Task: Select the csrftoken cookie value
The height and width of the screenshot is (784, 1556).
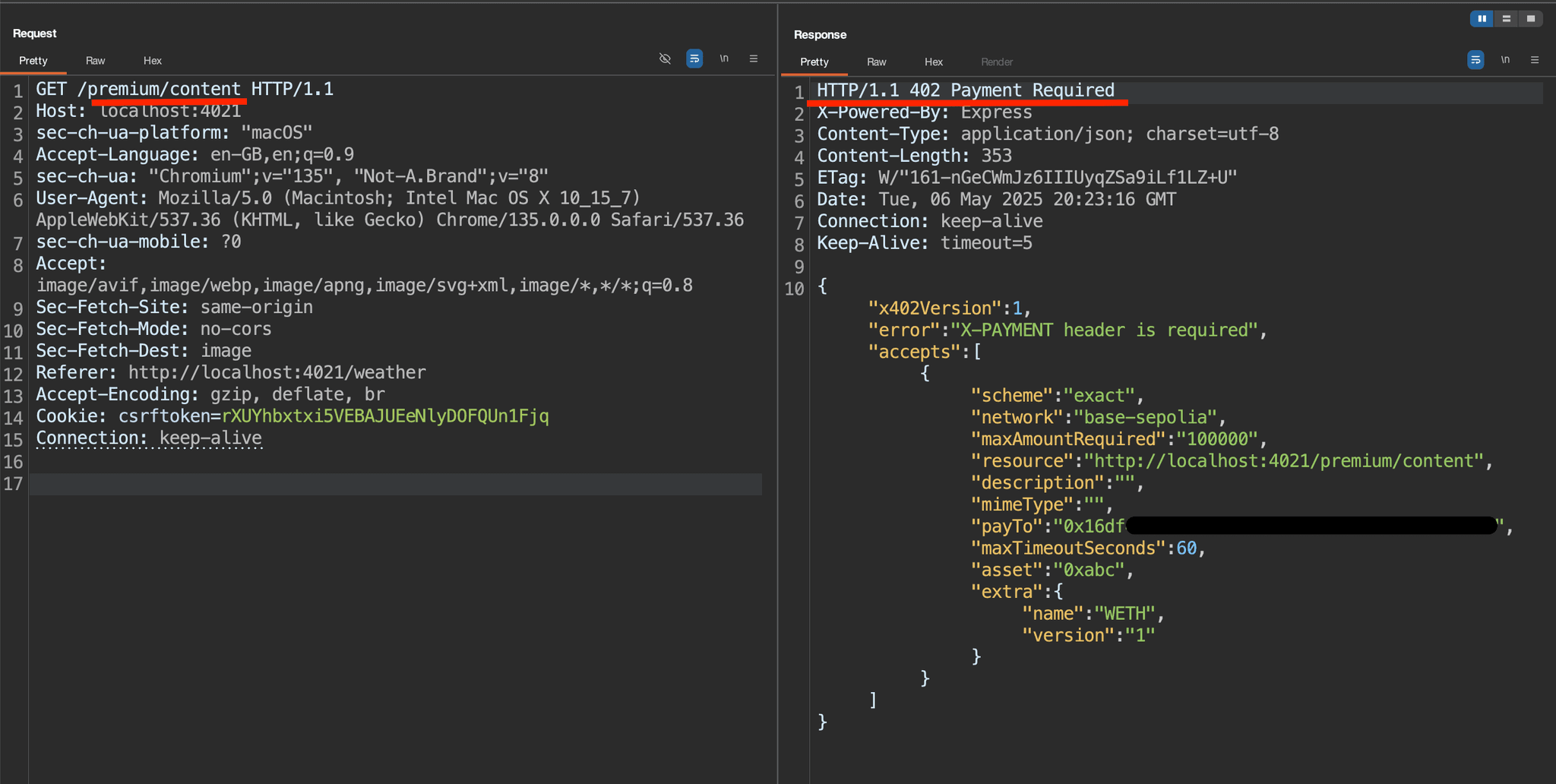Action: pos(385,416)
